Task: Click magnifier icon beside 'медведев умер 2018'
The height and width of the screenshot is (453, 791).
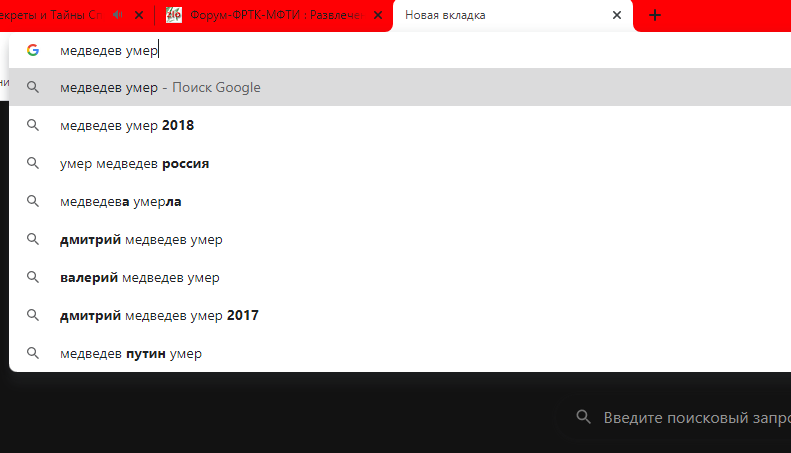Action: coord(33,125)
